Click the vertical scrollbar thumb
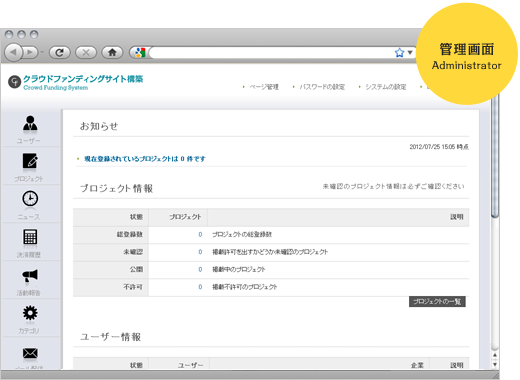Screen dimensions: 520x380 (x=495, y=157)
